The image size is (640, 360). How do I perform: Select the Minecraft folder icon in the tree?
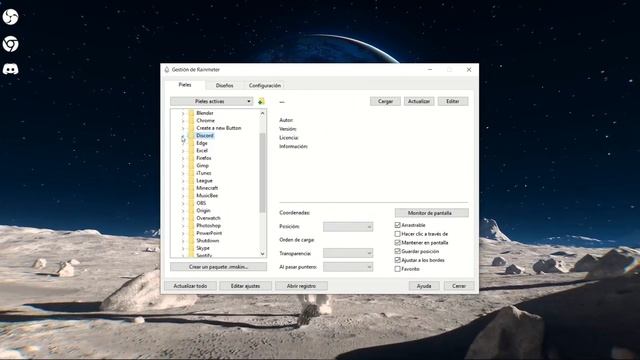[x=191, y=188]
